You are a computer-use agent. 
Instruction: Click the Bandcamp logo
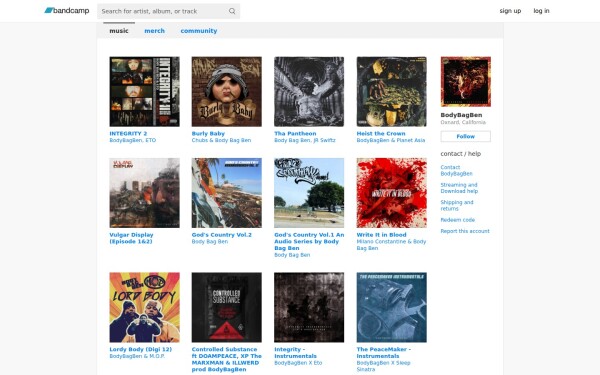(67, 11)
